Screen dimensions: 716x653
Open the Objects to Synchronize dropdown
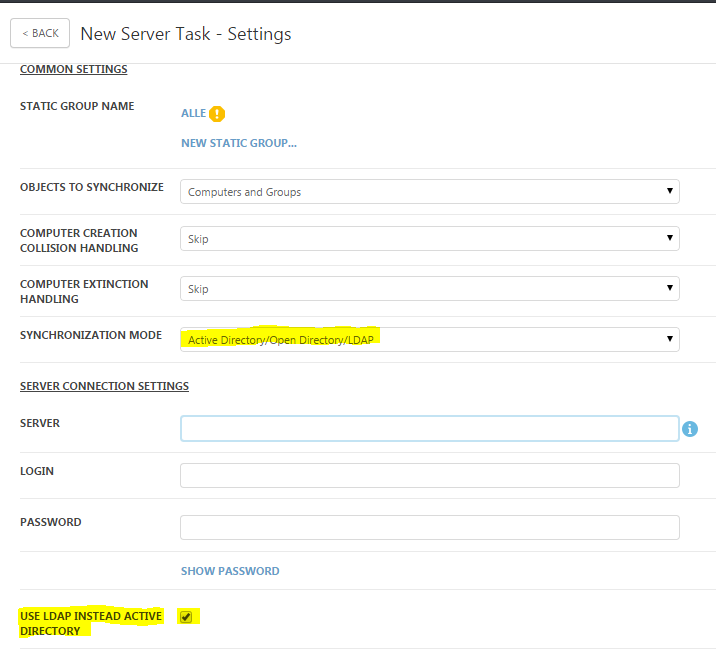(430, 191)
